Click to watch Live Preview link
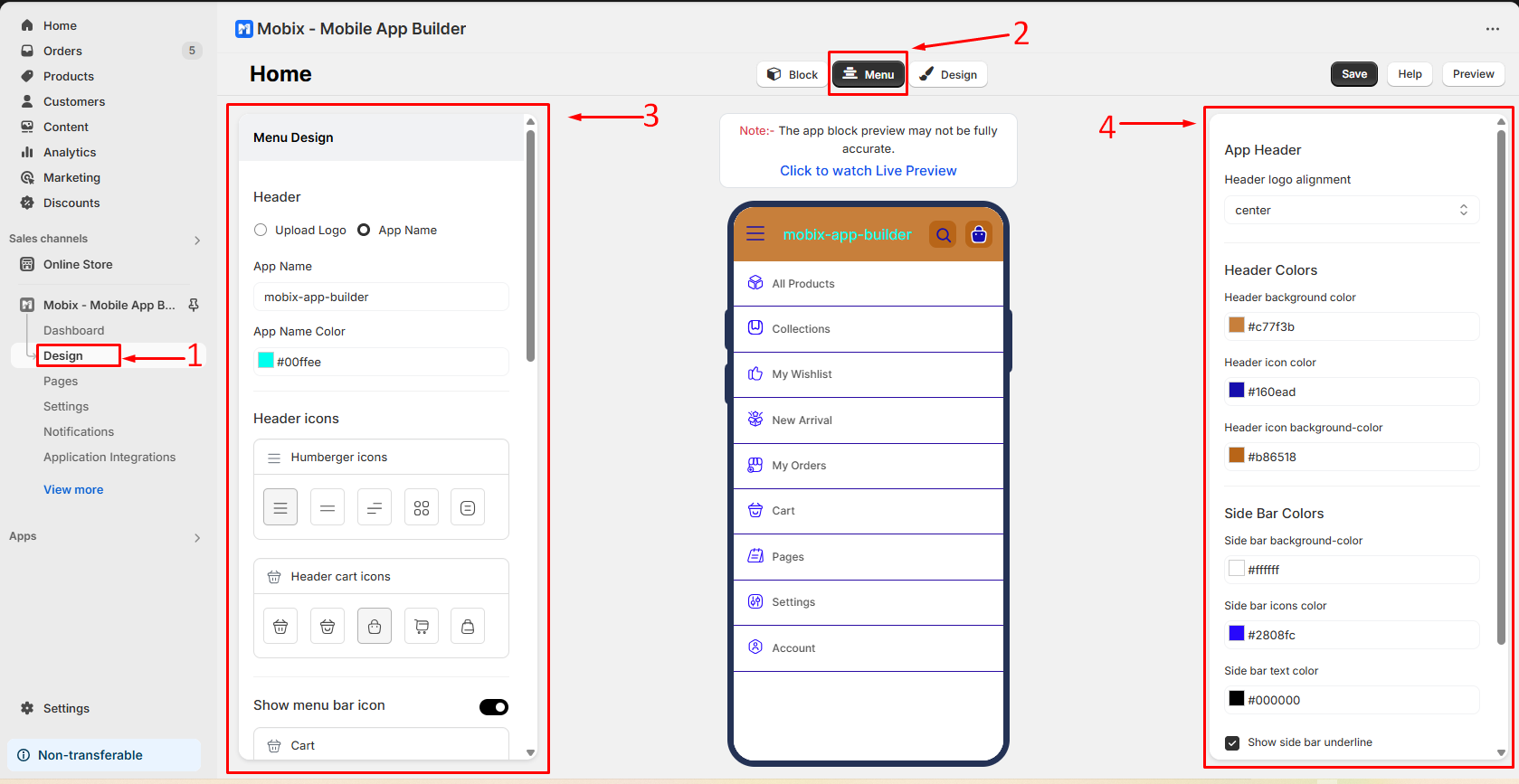This screenshot has height=784, width=1519. click(869, 171)
